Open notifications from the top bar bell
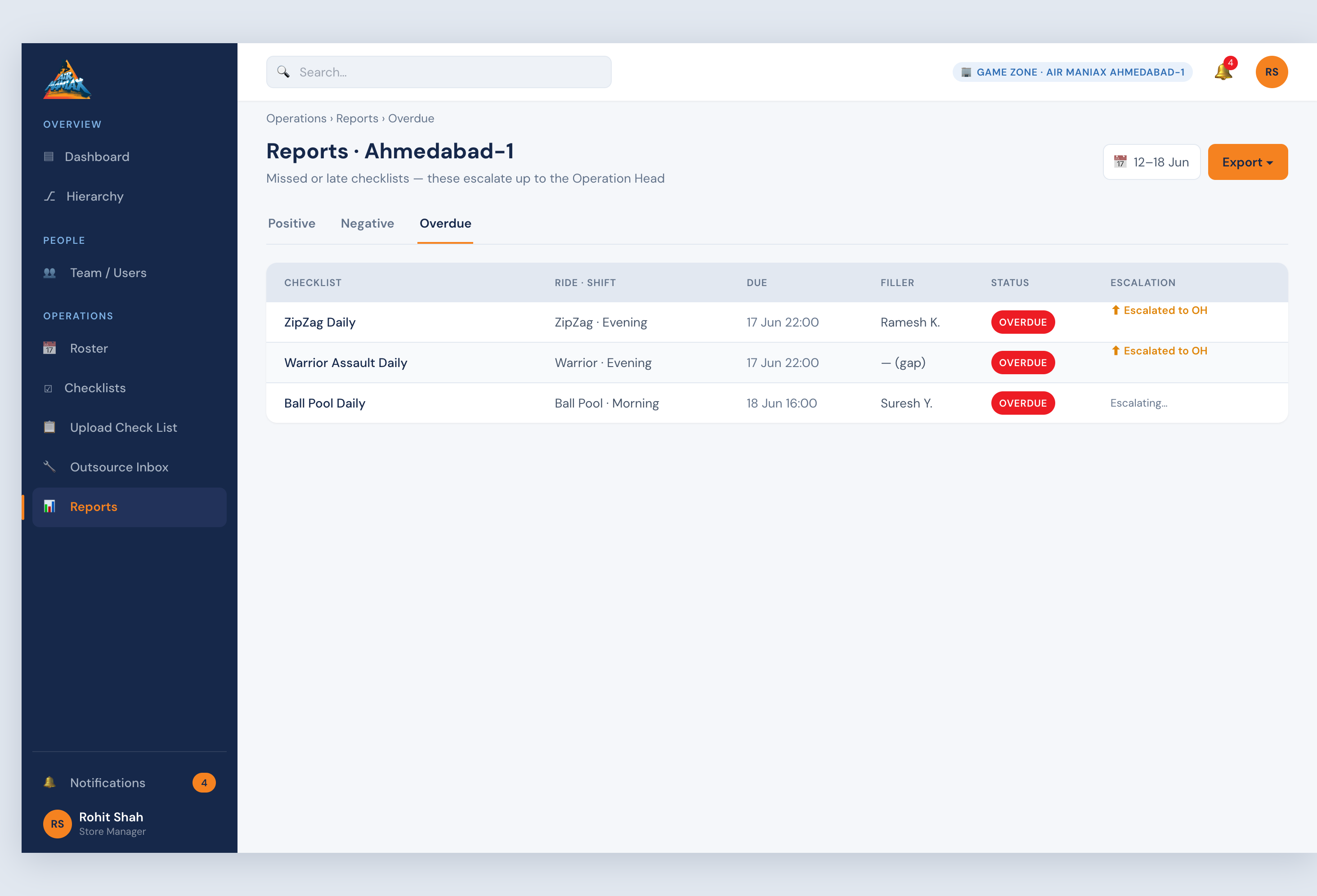 (1224, 72)
